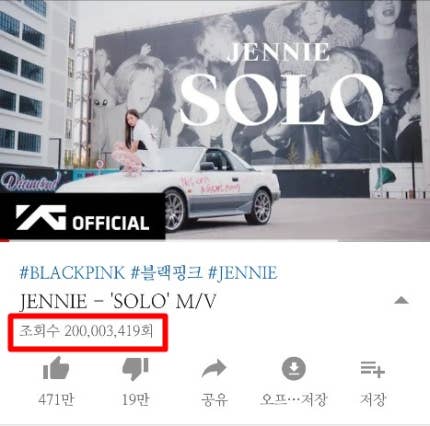Tap the 공유 share label
This screenshot has height=426, width=430.
tap(214, 400)
